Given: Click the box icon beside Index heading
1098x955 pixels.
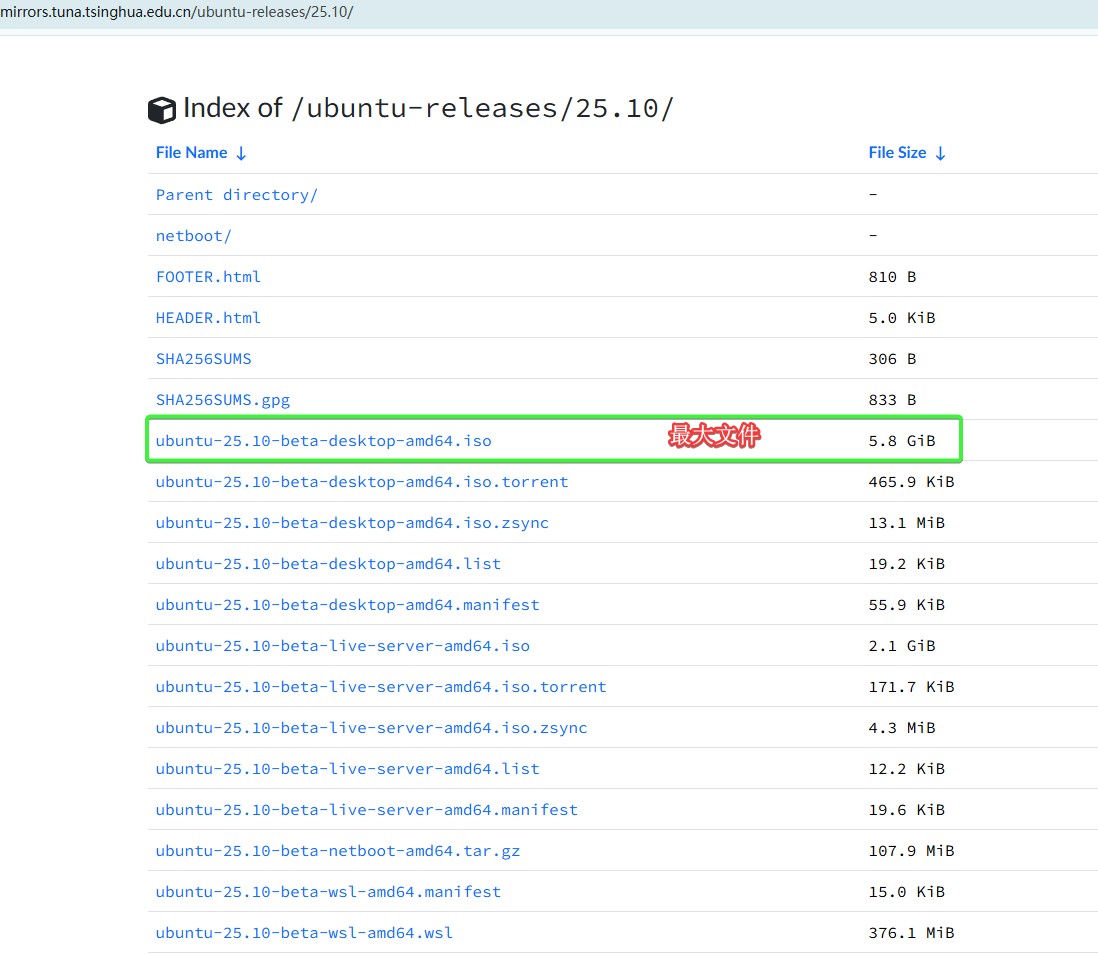Looking at the screenshot, I should (161, 110).
